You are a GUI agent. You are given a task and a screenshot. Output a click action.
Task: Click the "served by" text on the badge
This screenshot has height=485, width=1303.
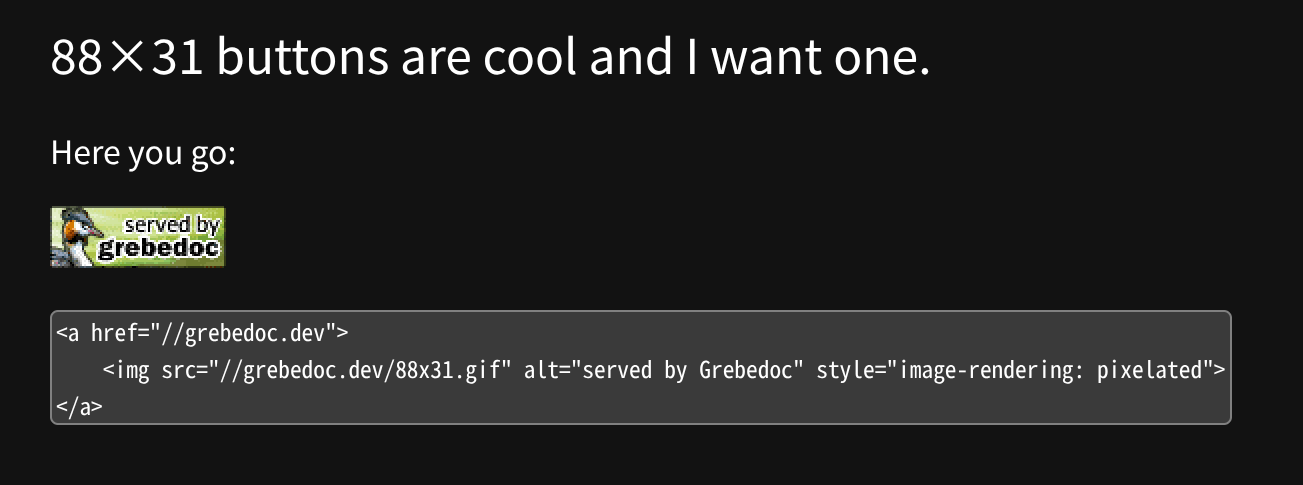click(171, 225)
